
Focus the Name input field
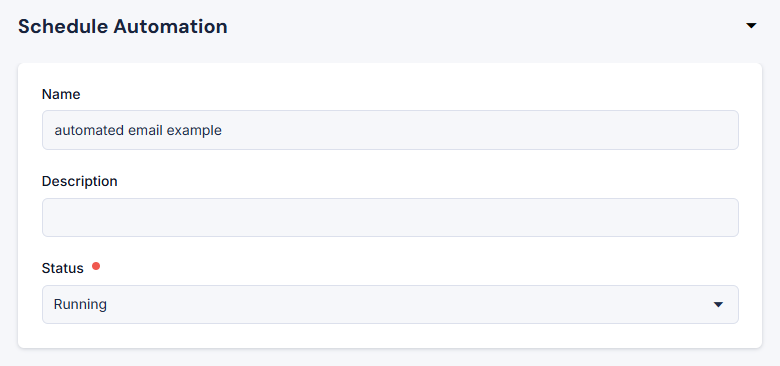click(390, 130)
